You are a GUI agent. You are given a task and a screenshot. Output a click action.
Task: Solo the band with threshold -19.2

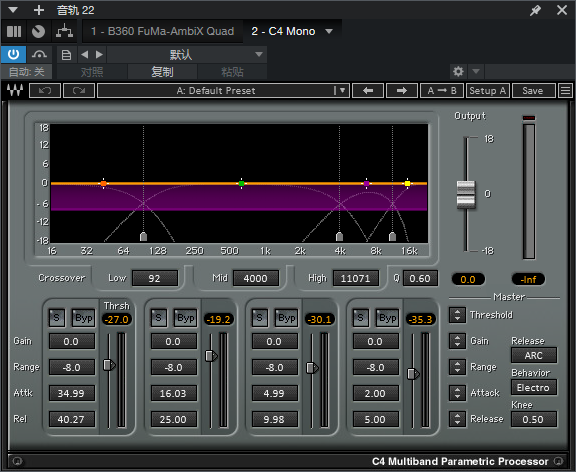point(158,318)
